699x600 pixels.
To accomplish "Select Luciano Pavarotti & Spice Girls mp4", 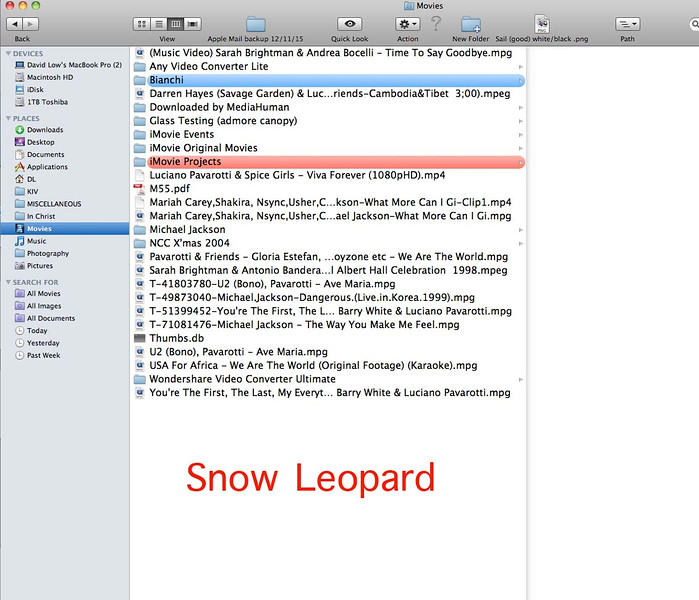I will [x=329, y=175].
